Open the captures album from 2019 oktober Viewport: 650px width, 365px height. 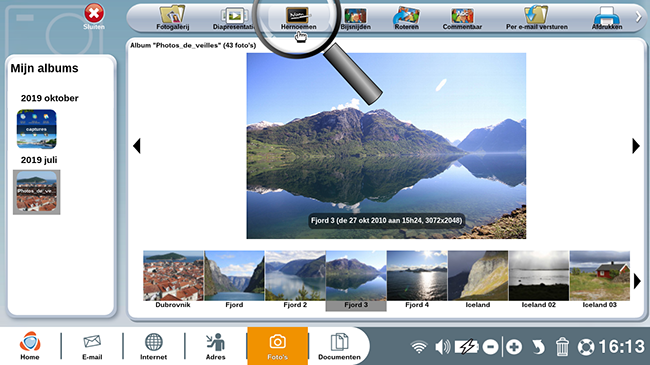point(36,129)
